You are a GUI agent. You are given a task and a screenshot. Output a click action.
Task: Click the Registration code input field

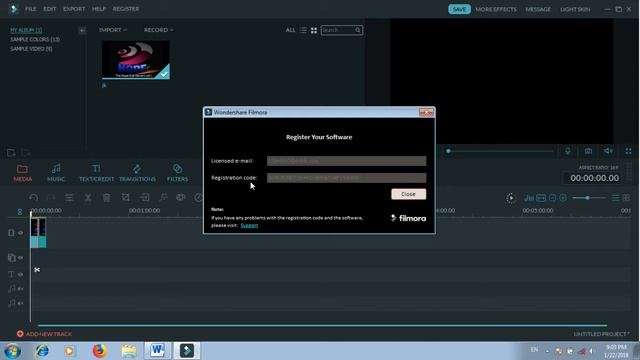pyautogui.click(x=347, y=178)
